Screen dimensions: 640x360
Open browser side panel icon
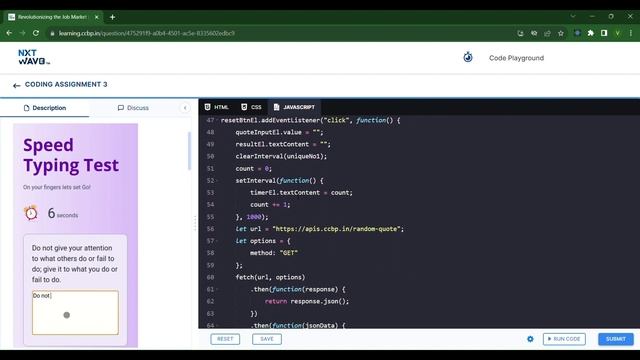pyautogui.click(x=604, y=33)
